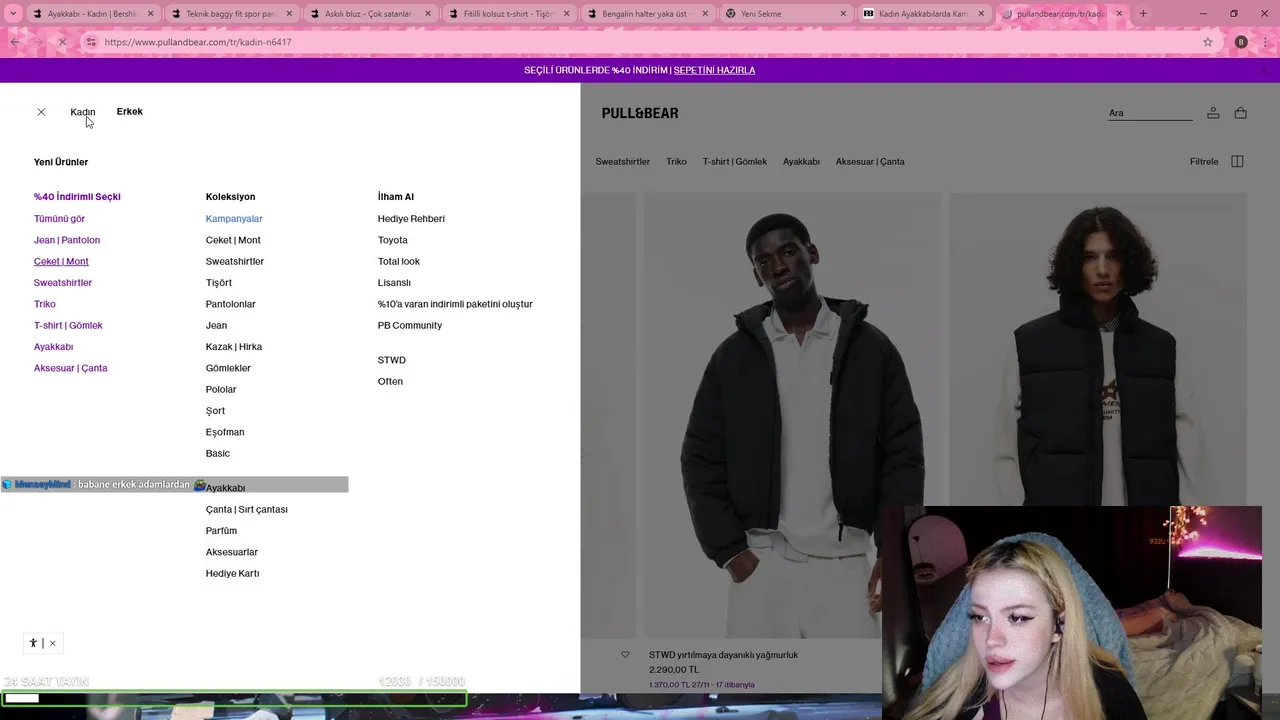The image size is (1280, 720).
Task: Open Hediye Rehberi link
Action: 411,218
